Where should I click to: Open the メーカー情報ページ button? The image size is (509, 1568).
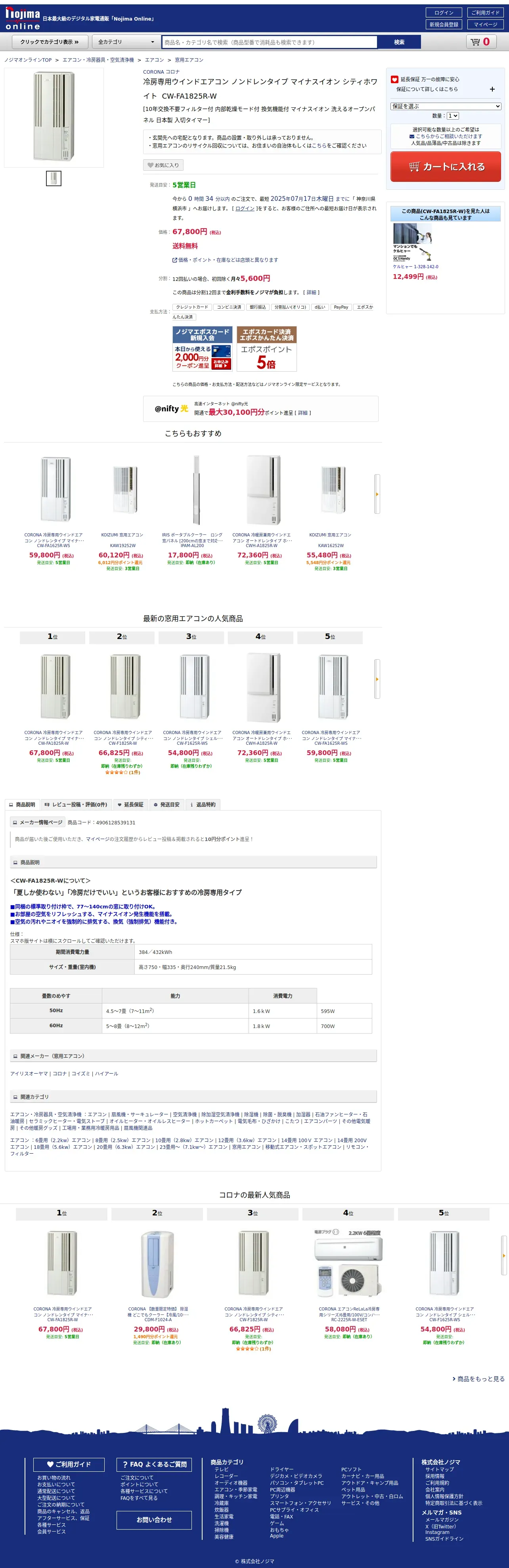(37, 822)
